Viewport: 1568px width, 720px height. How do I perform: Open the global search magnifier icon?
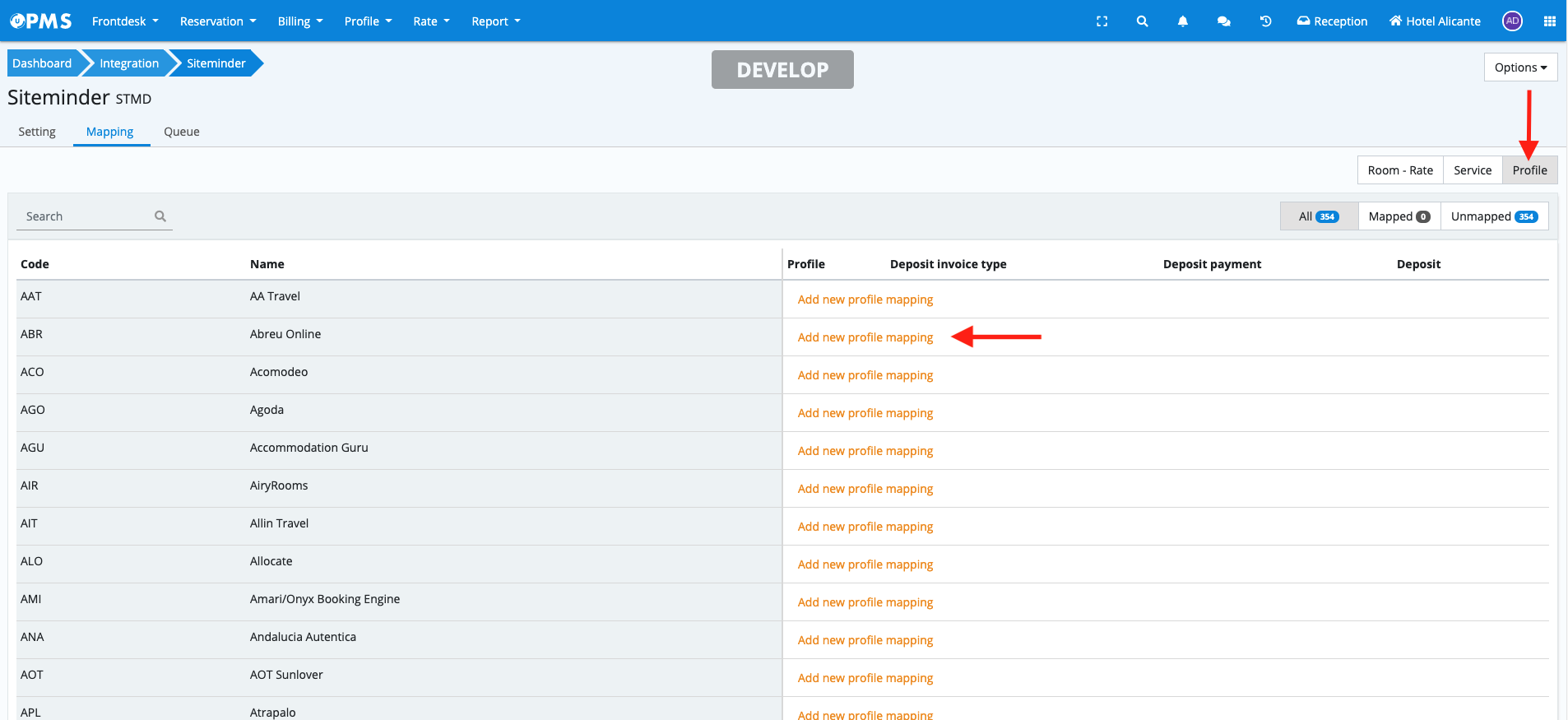pos(1142,21)
